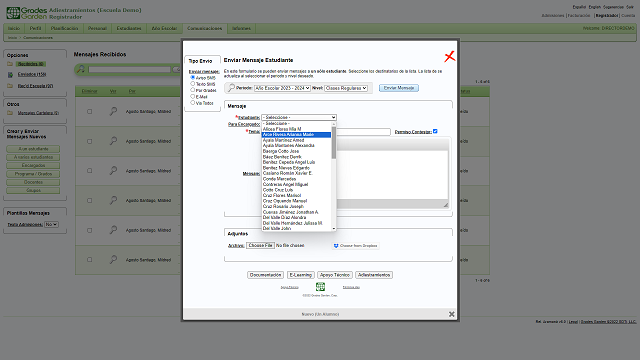Click the outbox icon beside Enviados
Screen dimensions: 640x360
point(10,75)
